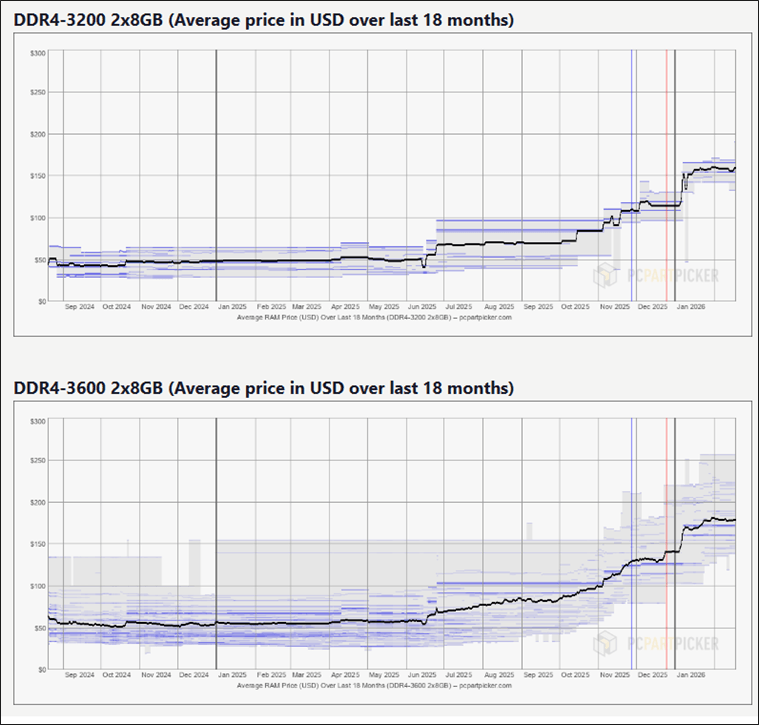Viewport: 759px width, 725px height.
Task: Click Apr 2025 label on DDR4-3200 chart
Action: (345, 307)
